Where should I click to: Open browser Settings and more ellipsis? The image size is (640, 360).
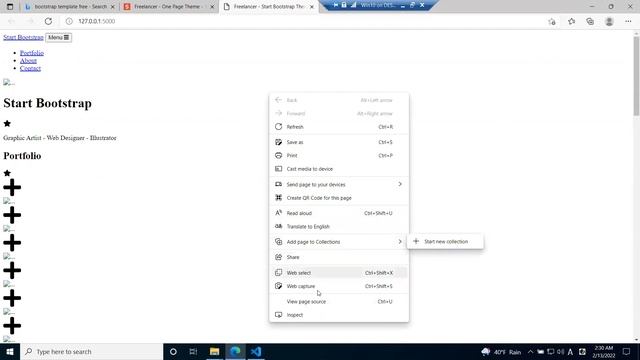(x=628, y=21)
